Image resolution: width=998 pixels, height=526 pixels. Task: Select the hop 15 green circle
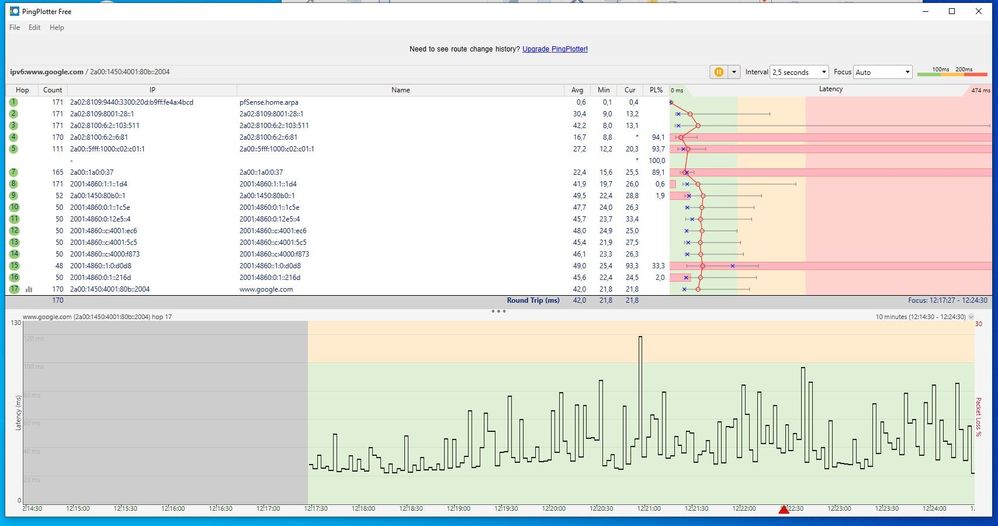(13, 266)
